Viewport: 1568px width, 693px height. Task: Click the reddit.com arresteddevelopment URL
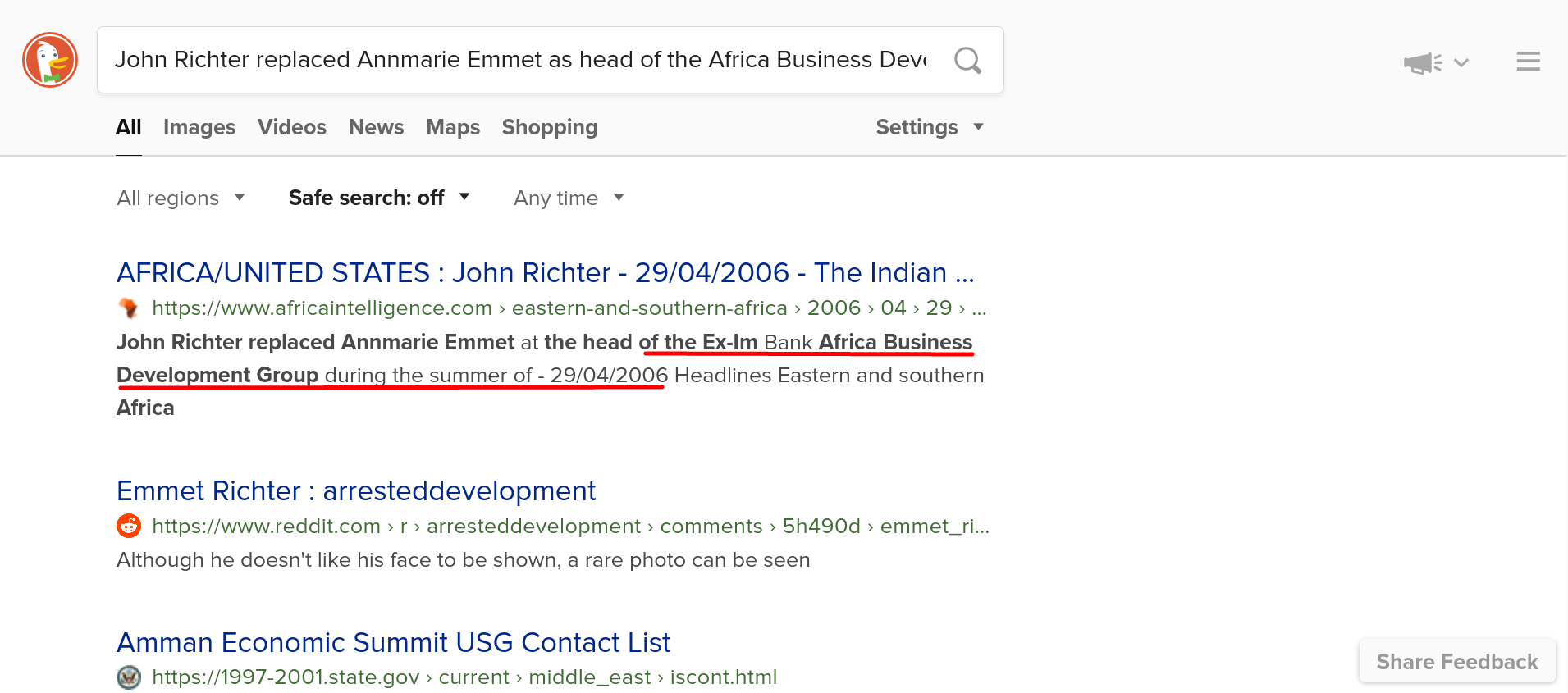[x=571, y=526]
